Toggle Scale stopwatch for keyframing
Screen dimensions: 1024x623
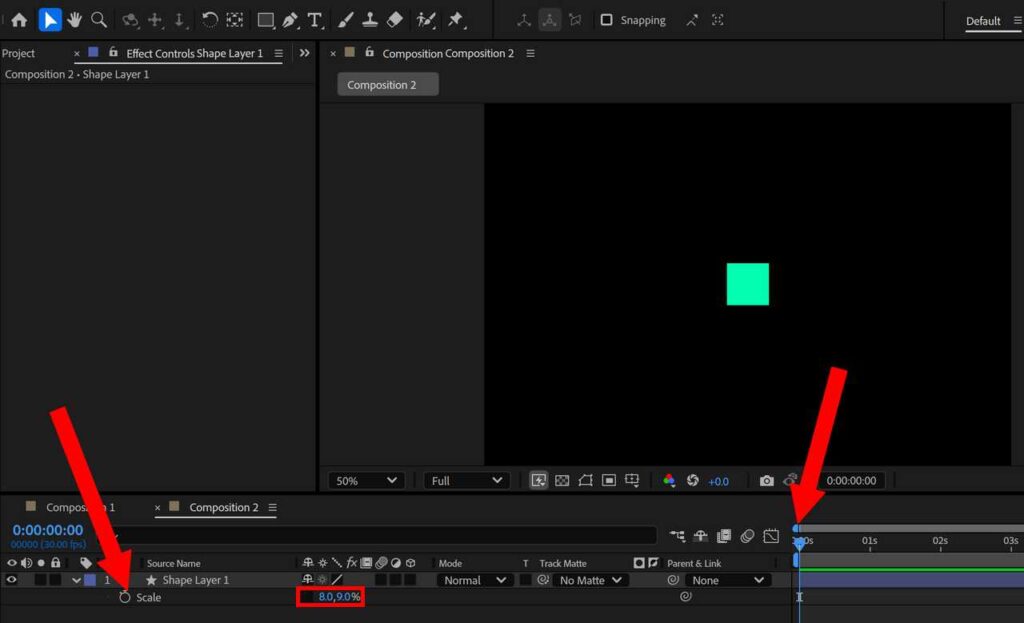pyautogui.click(x=125, y=596)
